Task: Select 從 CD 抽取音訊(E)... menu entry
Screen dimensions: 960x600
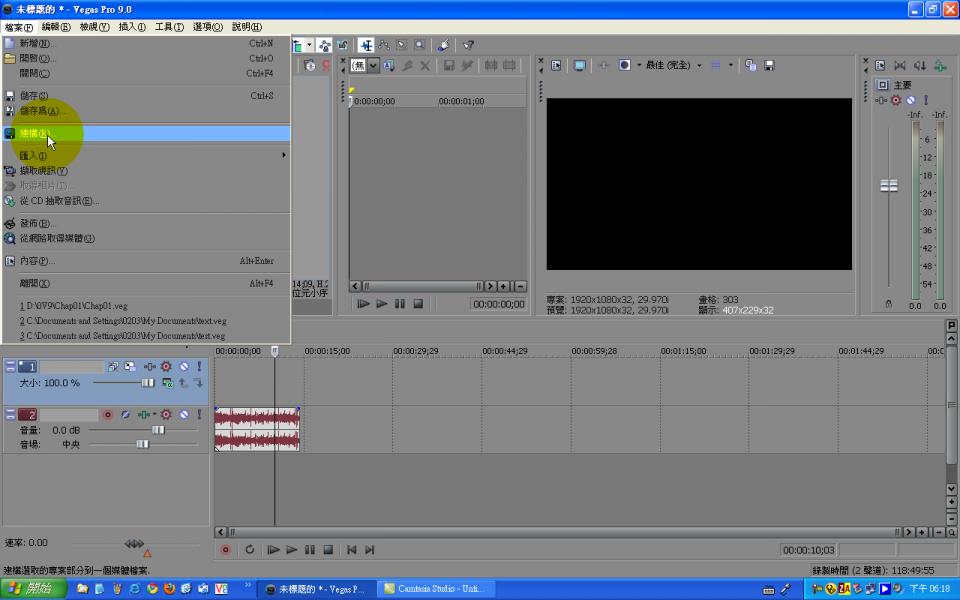Action: [x=59, y=201]
